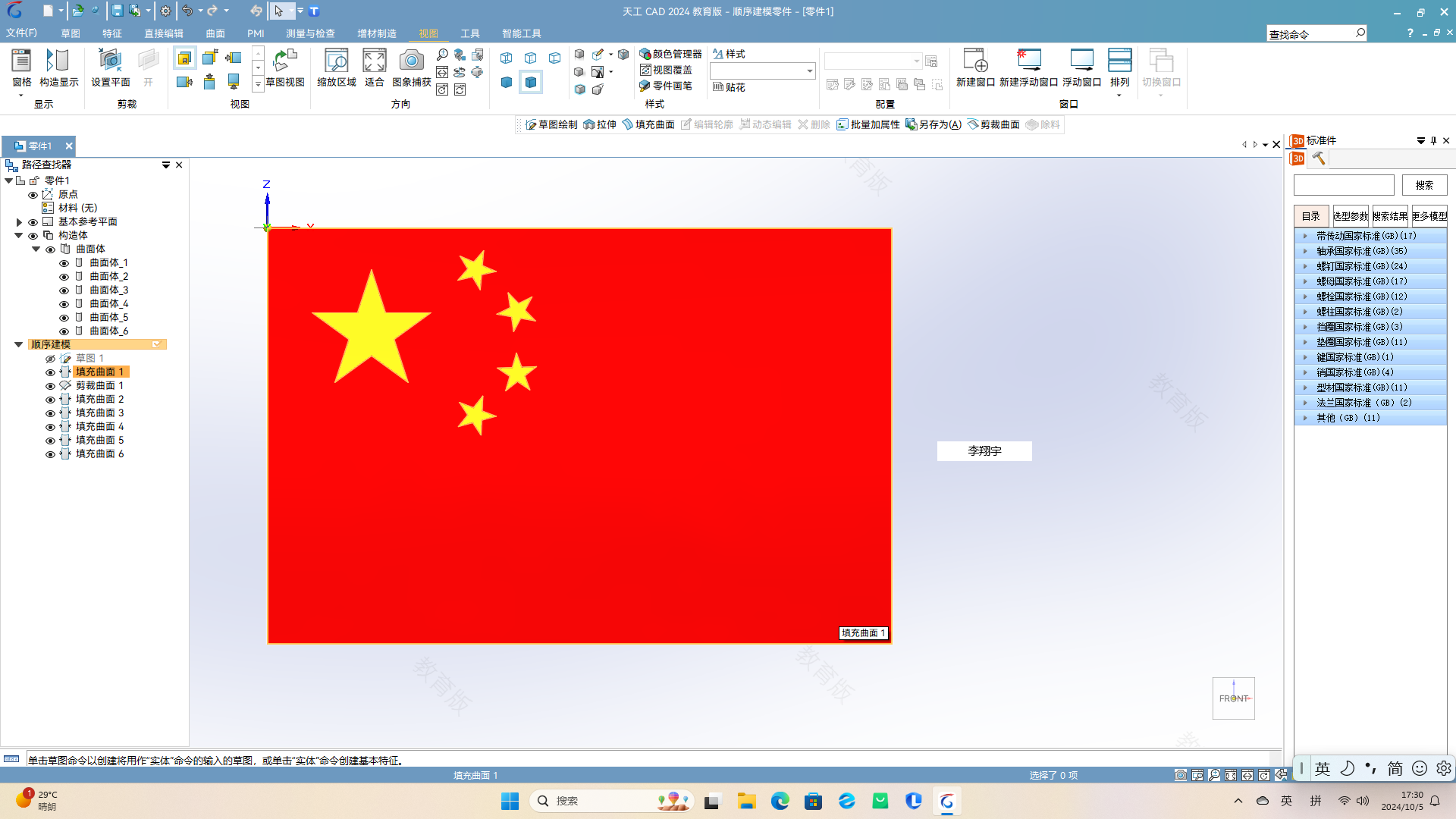This screenshot has width=1456, height=819.
Task: Click the 另存为(A) save-as tool
Action: pyautogui.click(x=934, y=124)
